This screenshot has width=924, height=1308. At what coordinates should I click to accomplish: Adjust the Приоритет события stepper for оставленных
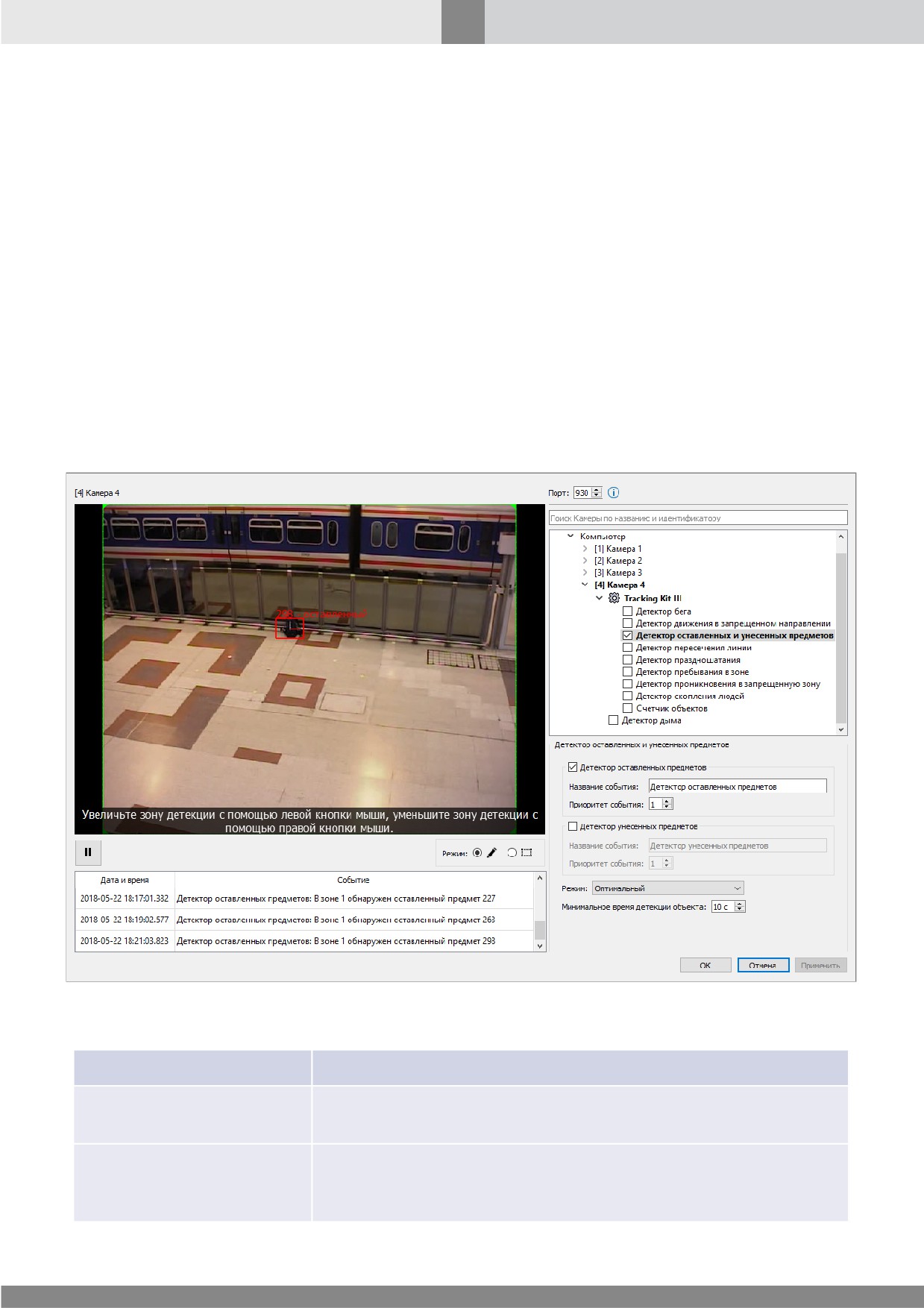(667, 804)
